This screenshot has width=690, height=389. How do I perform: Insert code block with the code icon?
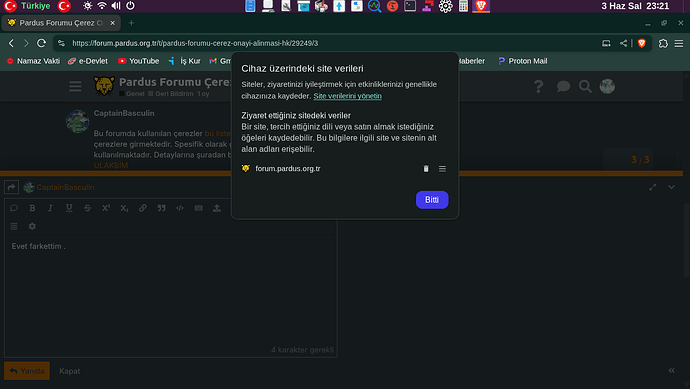coord(180,208)
